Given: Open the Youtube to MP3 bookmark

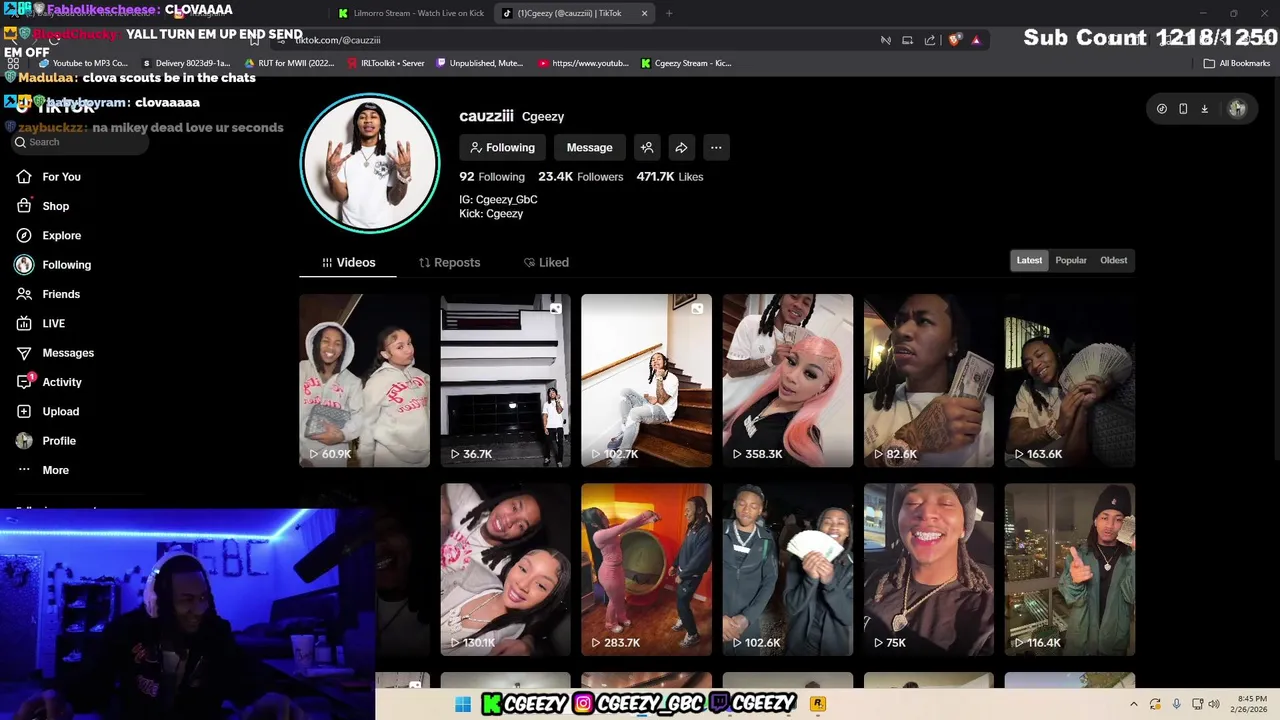Looking at the screenshot, I should click(x=83, y=63).
